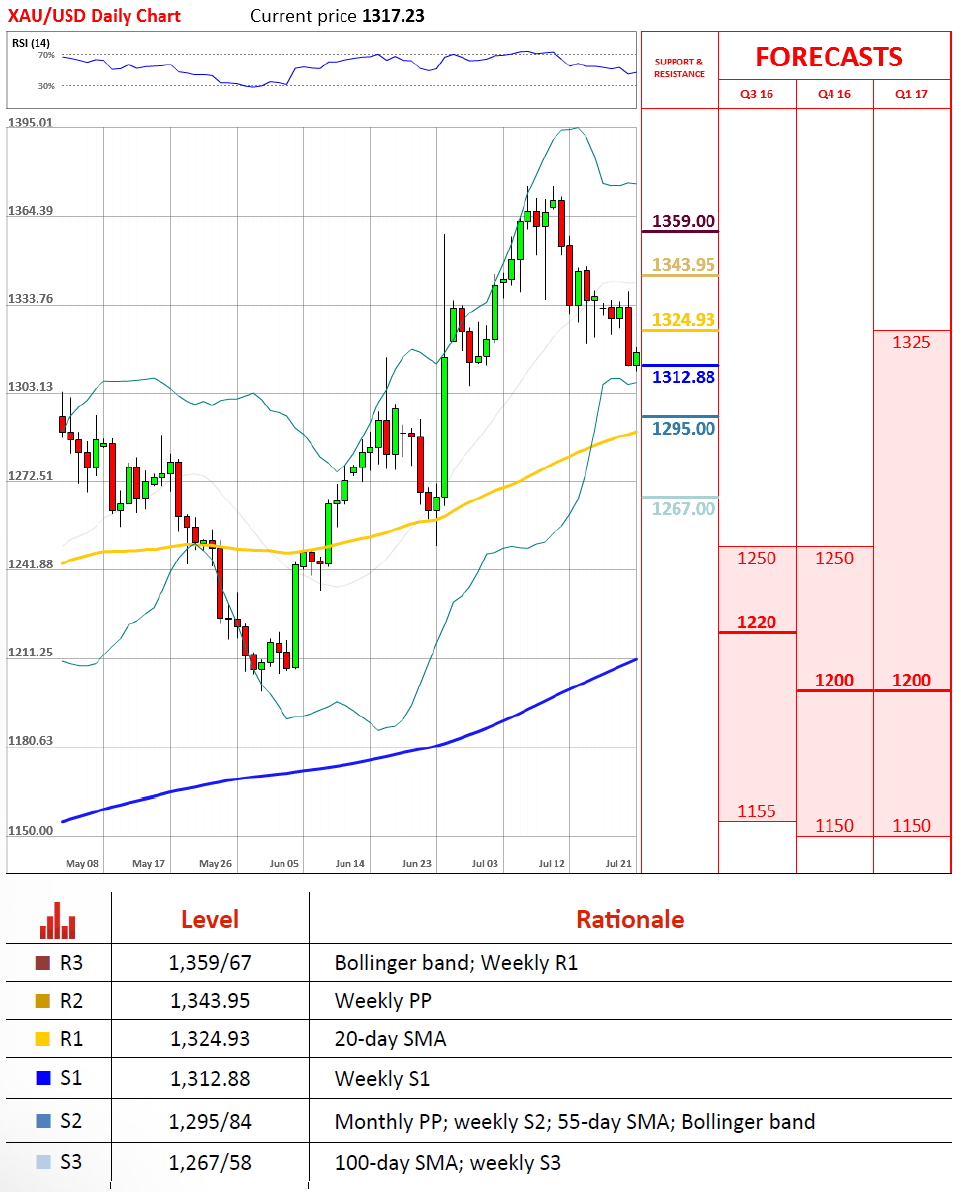Click the 100-day SMA; weekly S3 rationale

(x=448, y=1163)
